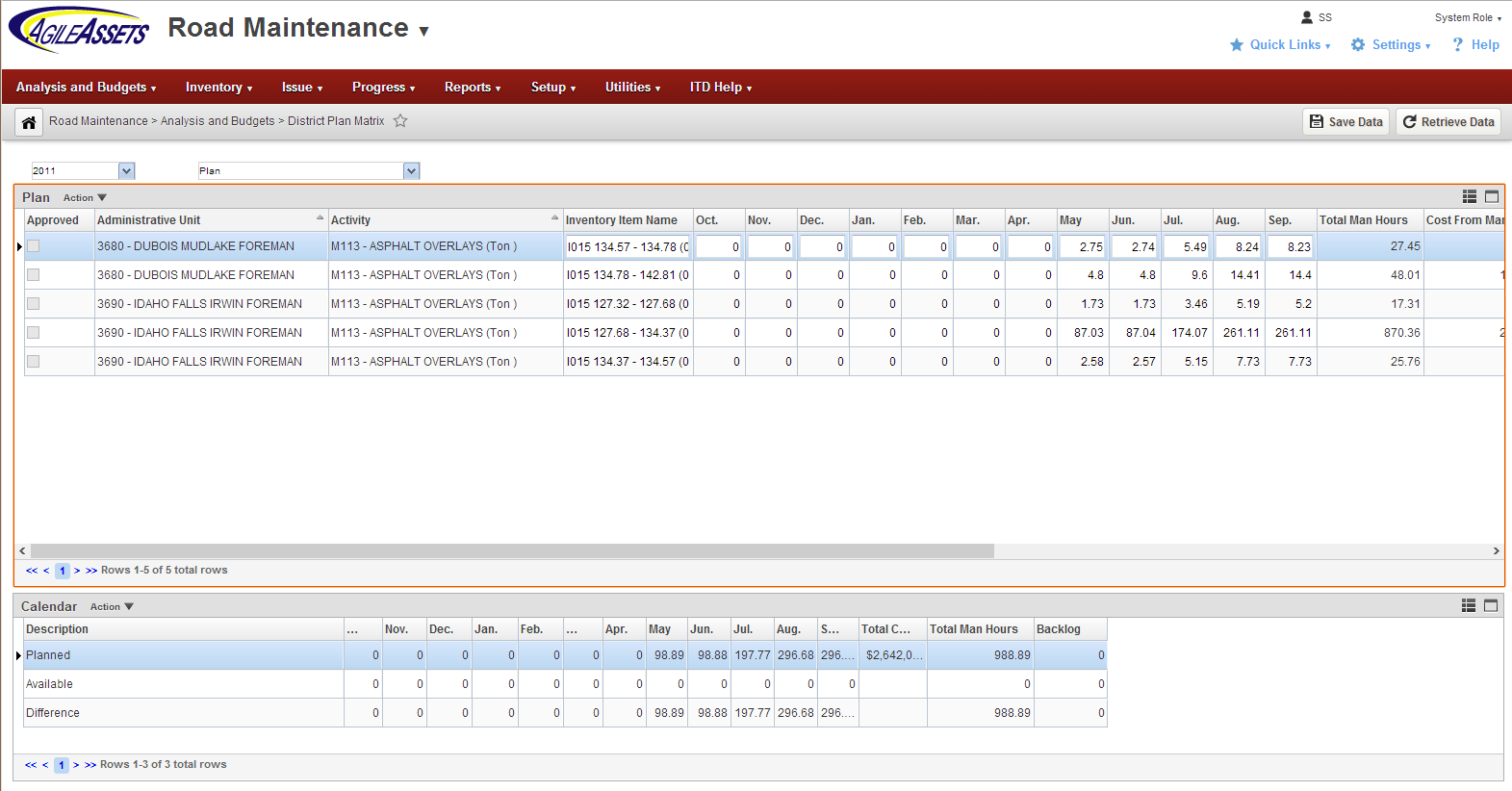Follow the Analysis and Budgets breadcrumb link

(x=218, y=121)
